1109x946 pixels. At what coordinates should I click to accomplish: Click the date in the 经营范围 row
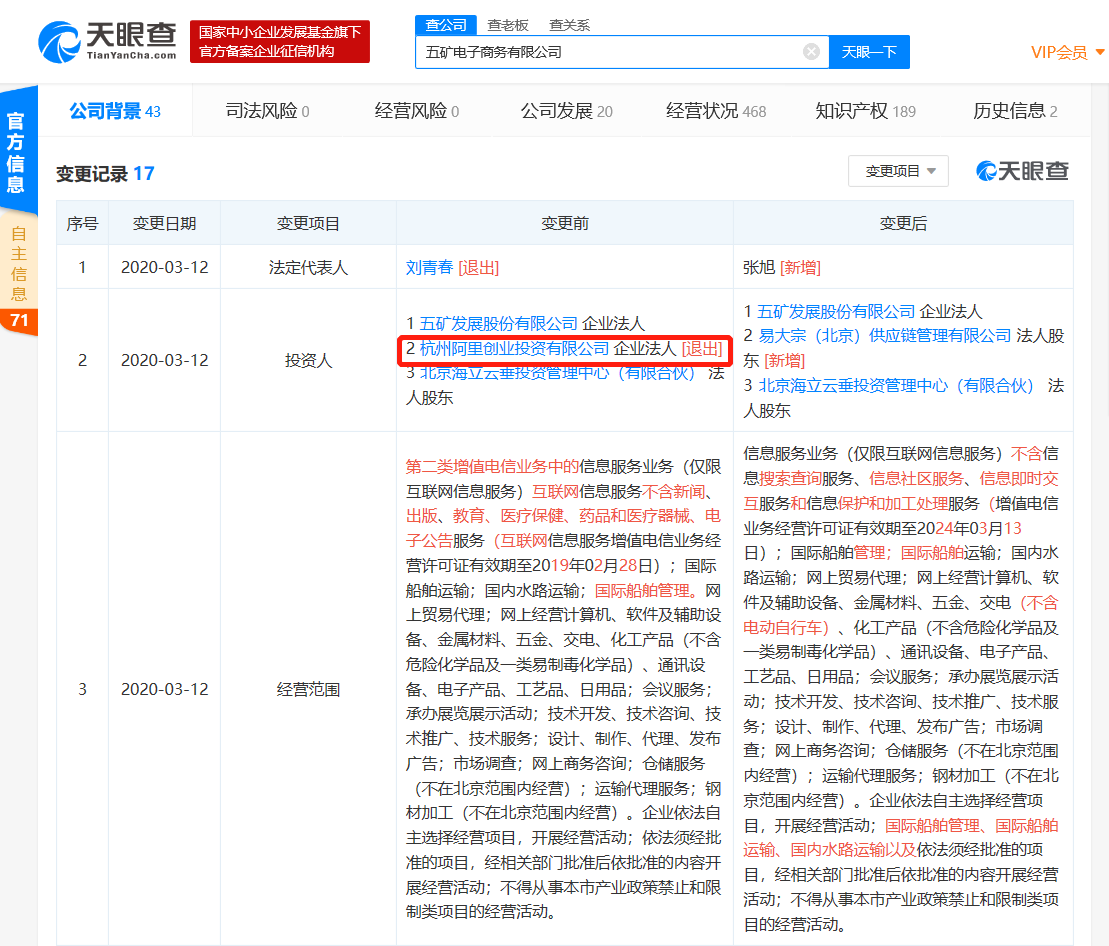pyautogui.click(x=165, y=689)
